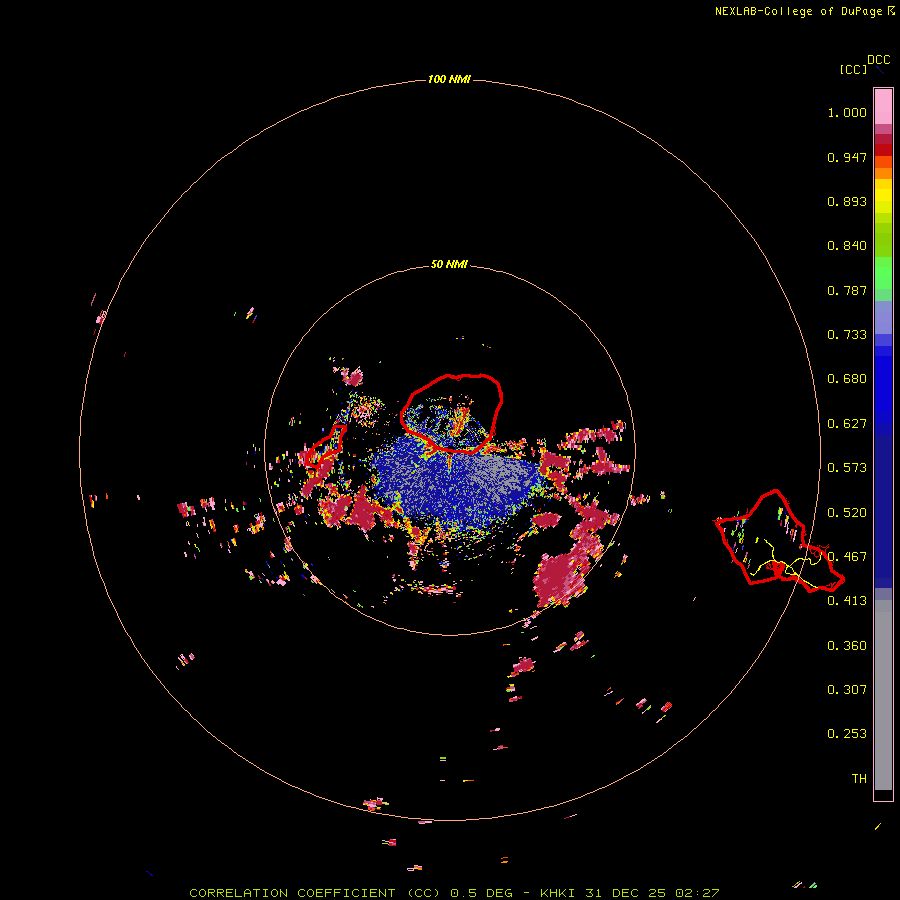Click the 0.627 legend value
This screenshot has height=900, width=900.
[847, 424]
